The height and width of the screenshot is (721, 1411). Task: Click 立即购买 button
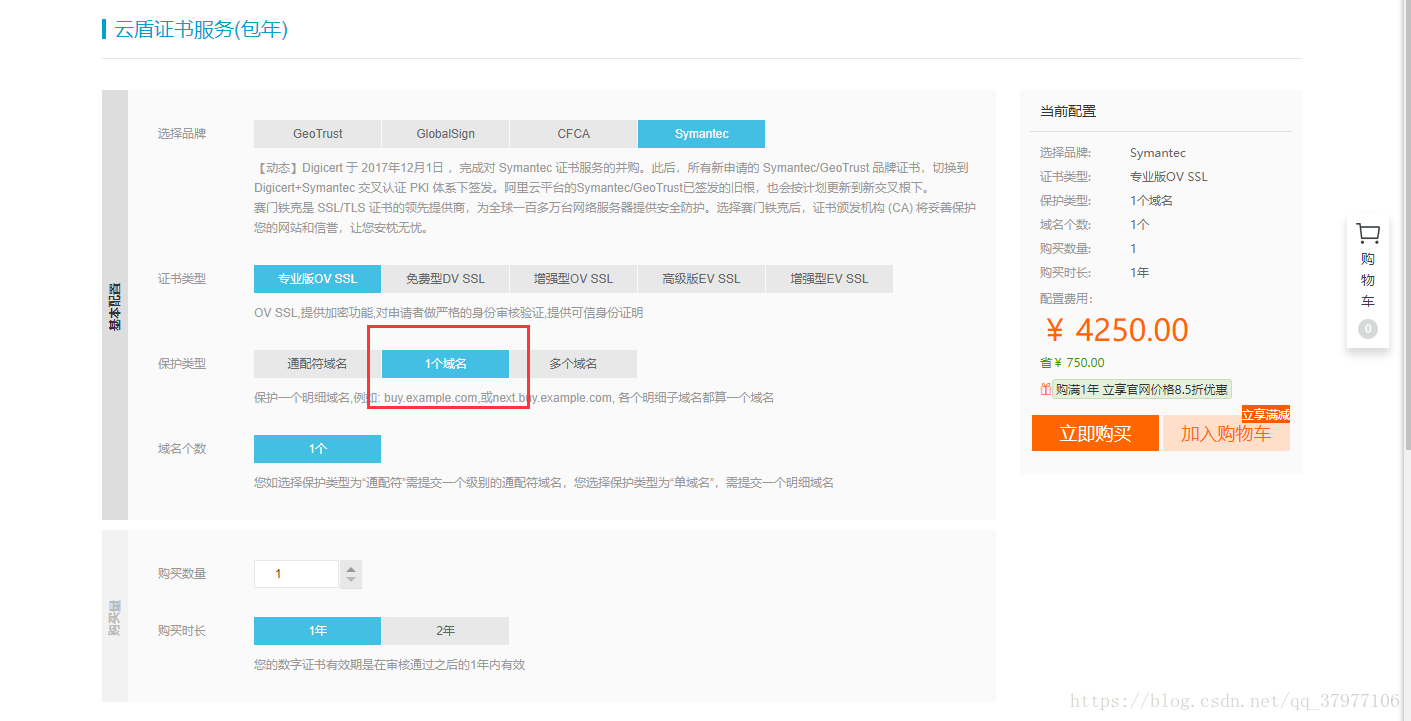tap(1095, 433)
